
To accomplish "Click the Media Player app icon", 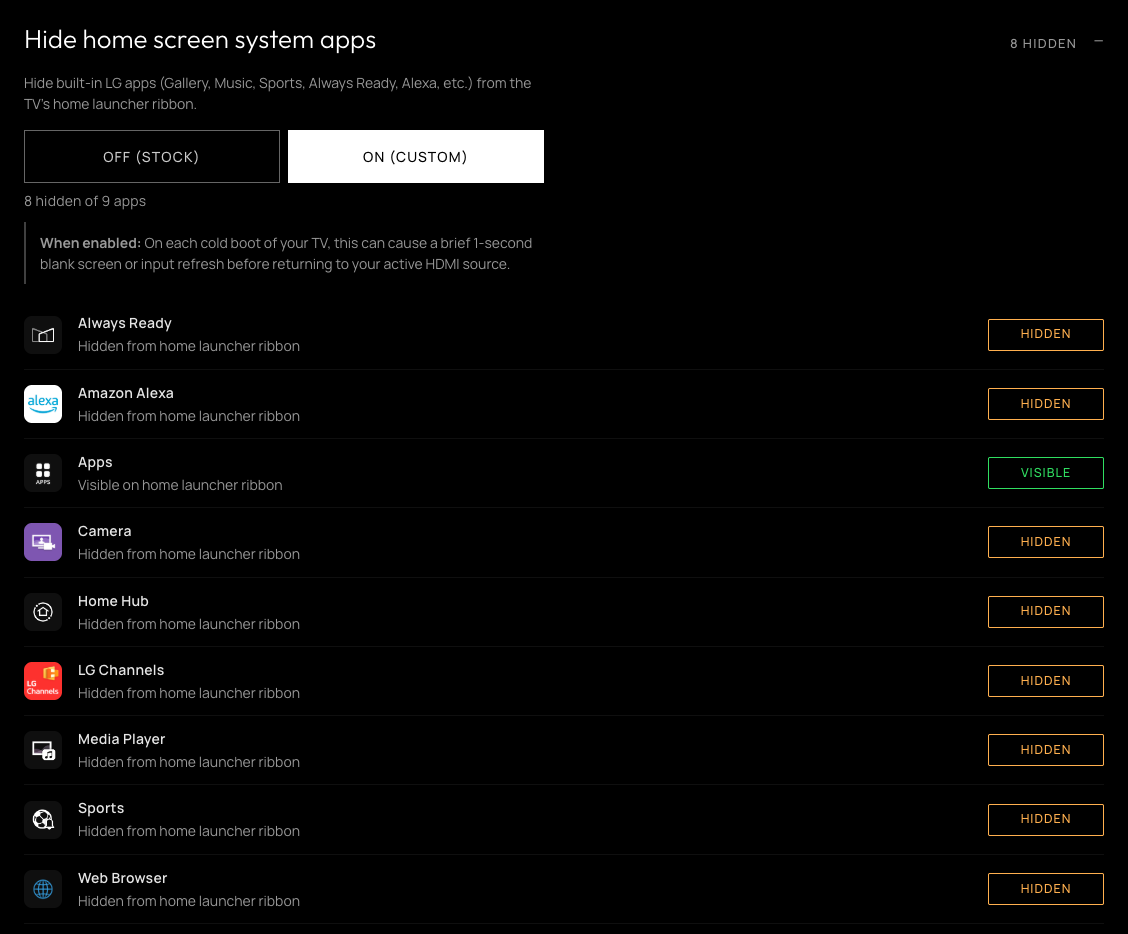I will coord(43,750).
